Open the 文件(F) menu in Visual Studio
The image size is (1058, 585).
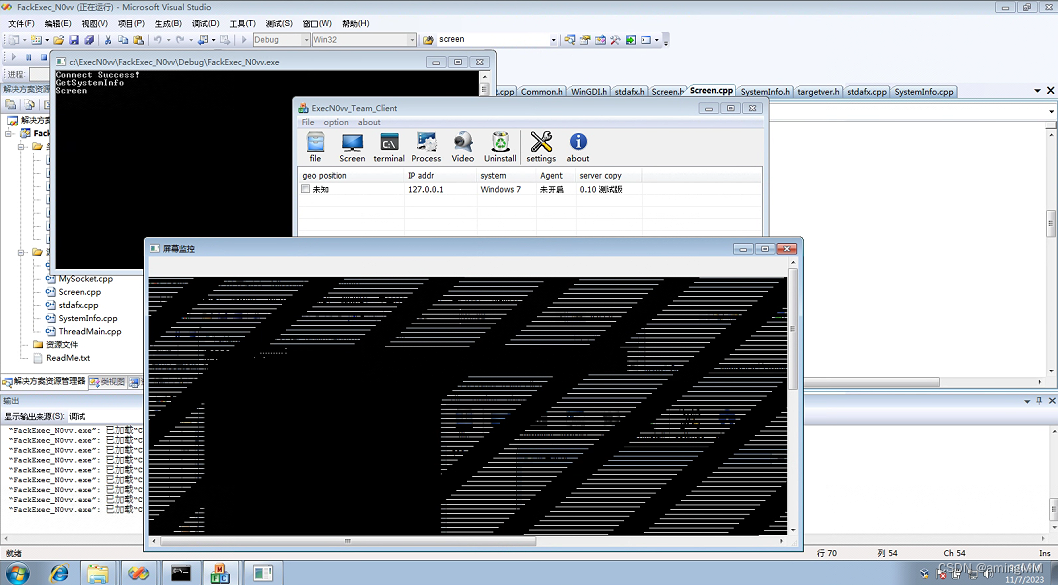[21, 23]
